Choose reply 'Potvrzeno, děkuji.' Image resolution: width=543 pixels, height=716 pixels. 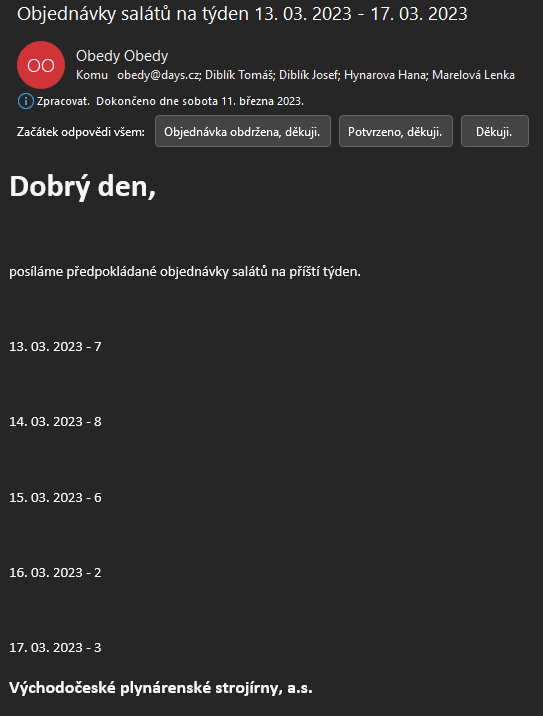[395, 132]
